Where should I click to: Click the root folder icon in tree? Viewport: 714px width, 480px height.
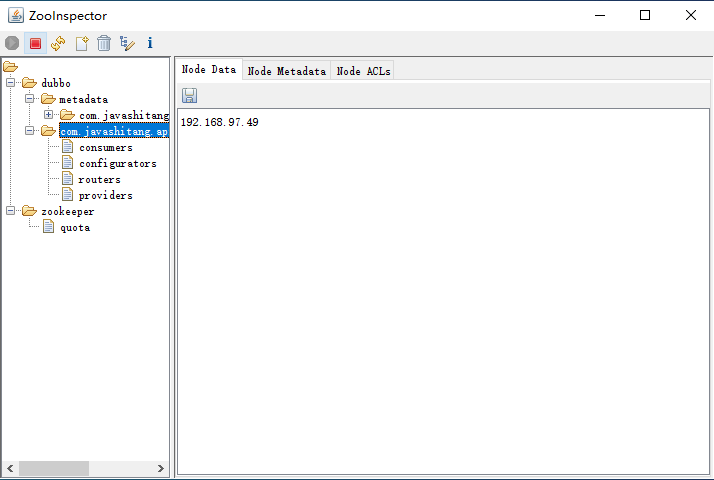[11, 67]
